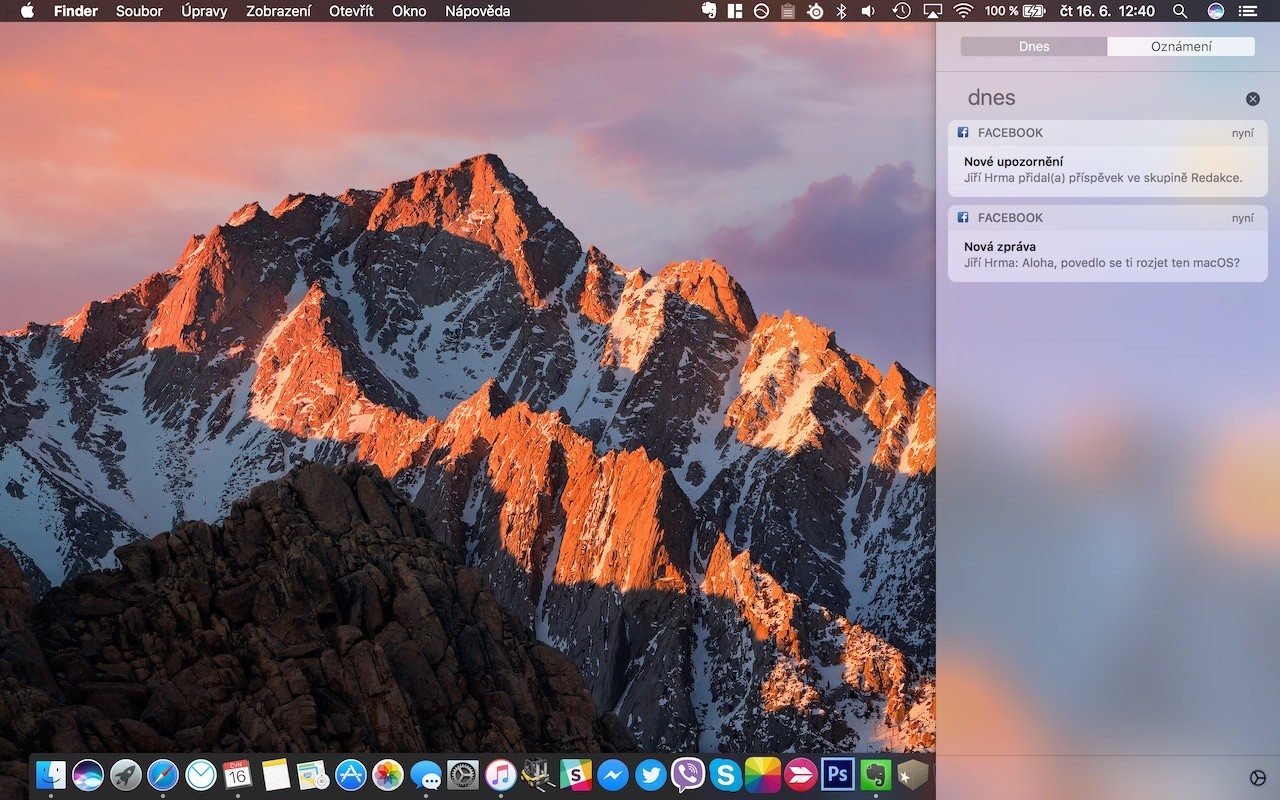The height and width of the screenshot is (800, 1280).
Task: Click Spotlight search magnifier in menu bar
Action: point(1180,11)
